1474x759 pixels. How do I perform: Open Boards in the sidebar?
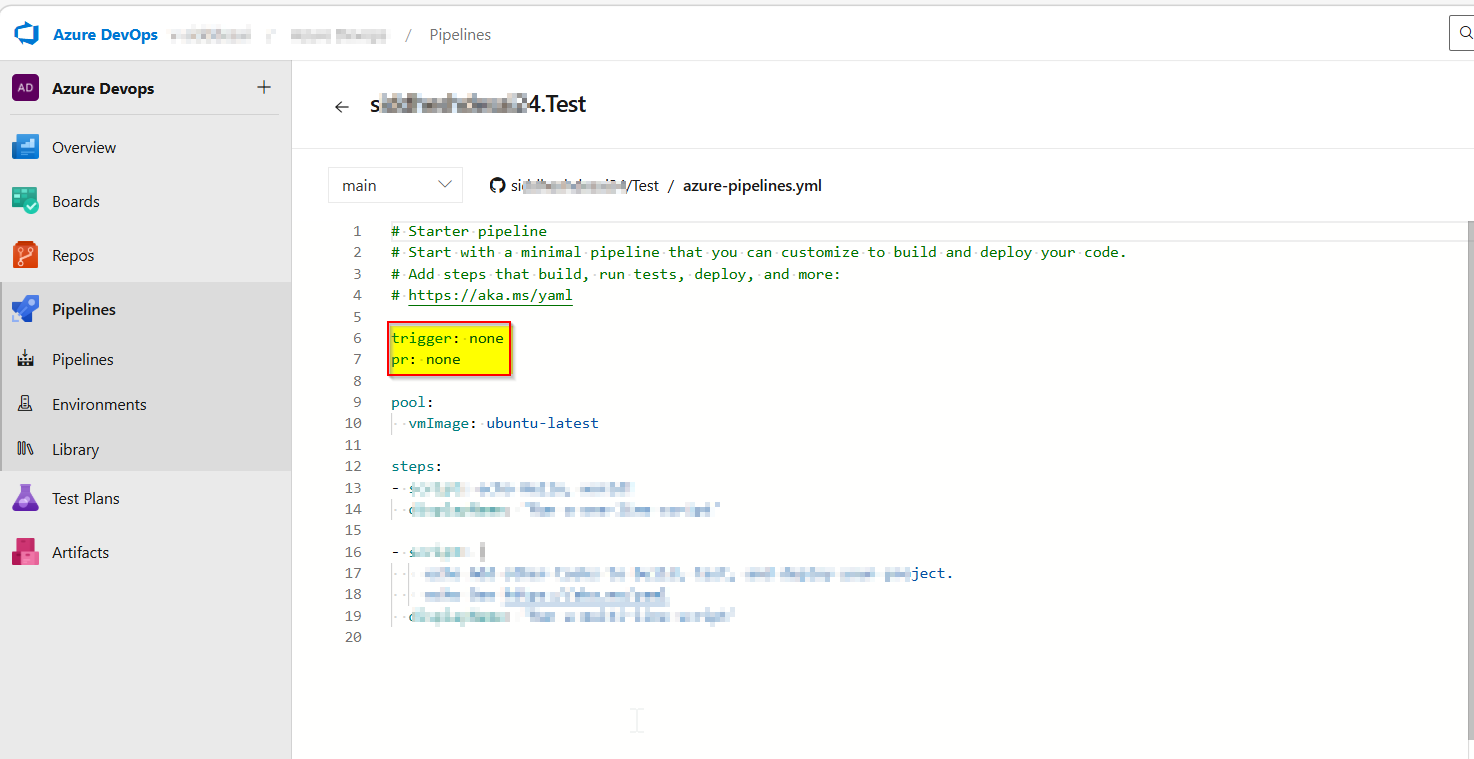(76, 201)
